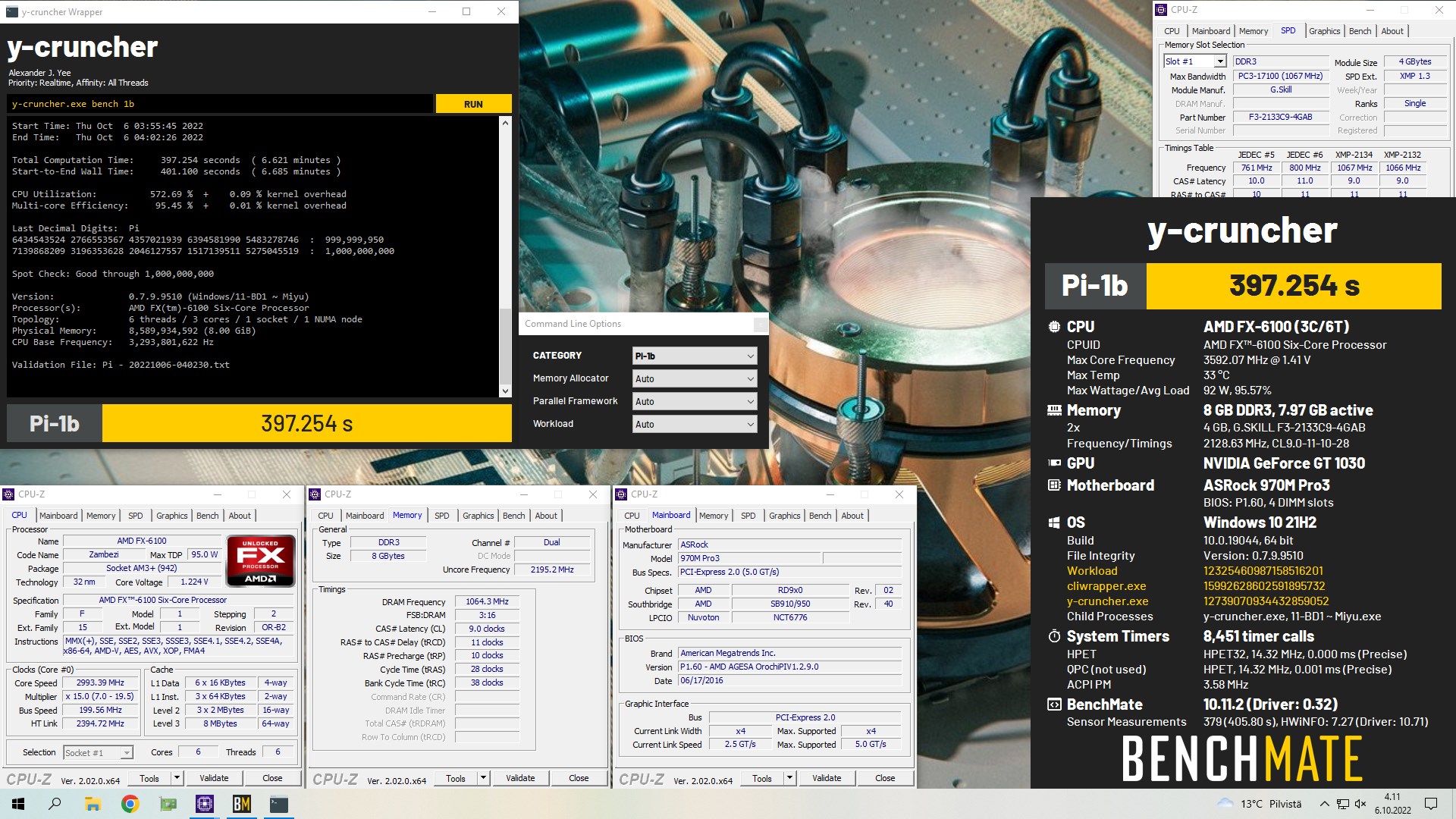Open the notification center icon
The image size is (1456, 819).
click(1431, 804)
